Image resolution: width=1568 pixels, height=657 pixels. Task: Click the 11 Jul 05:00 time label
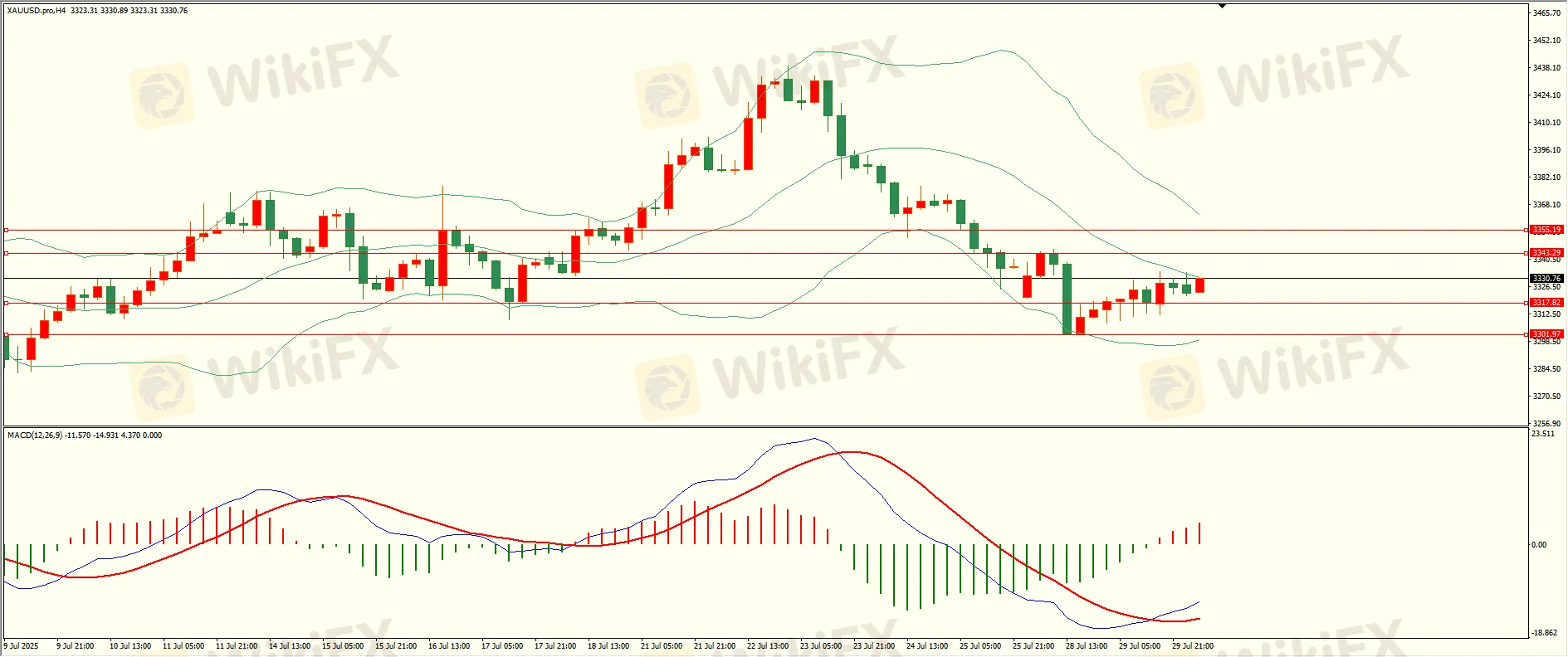[x=183, y=646]
